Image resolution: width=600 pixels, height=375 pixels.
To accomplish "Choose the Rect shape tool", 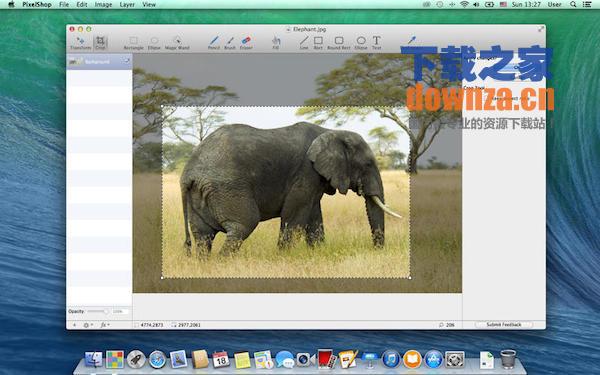I will pos(318,43).
